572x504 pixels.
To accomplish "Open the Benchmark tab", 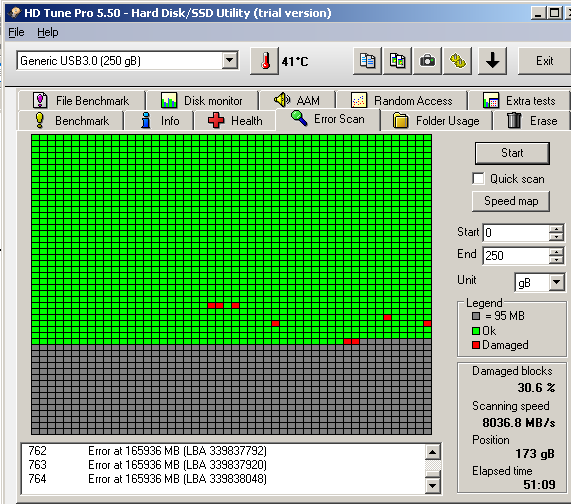I will [x=71, y=120].
